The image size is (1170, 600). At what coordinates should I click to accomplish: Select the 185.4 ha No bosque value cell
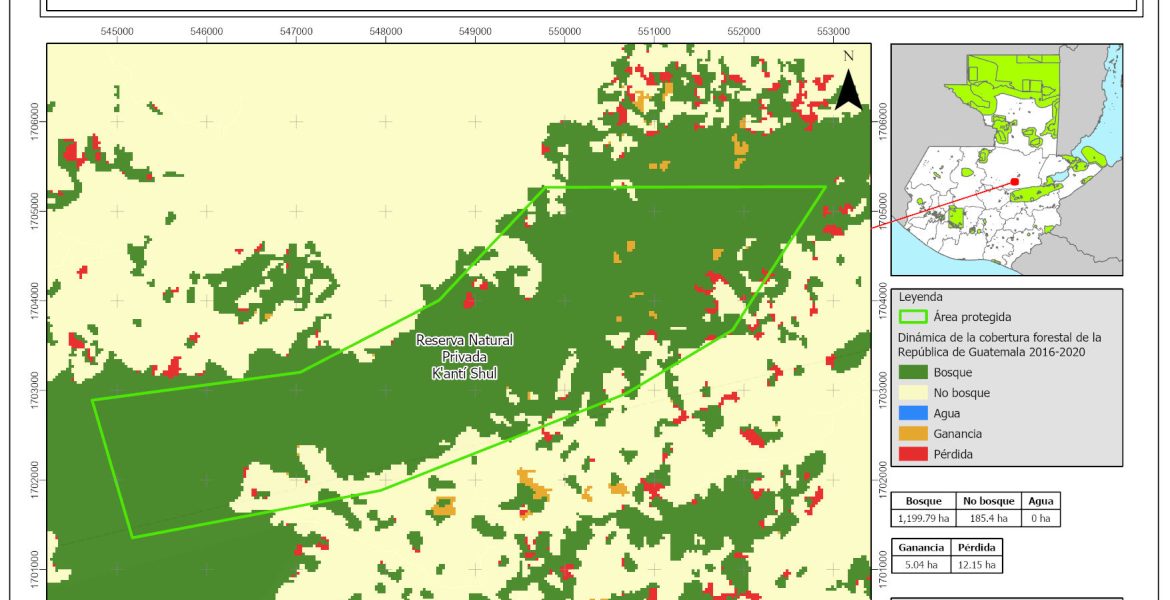[989, 518]
